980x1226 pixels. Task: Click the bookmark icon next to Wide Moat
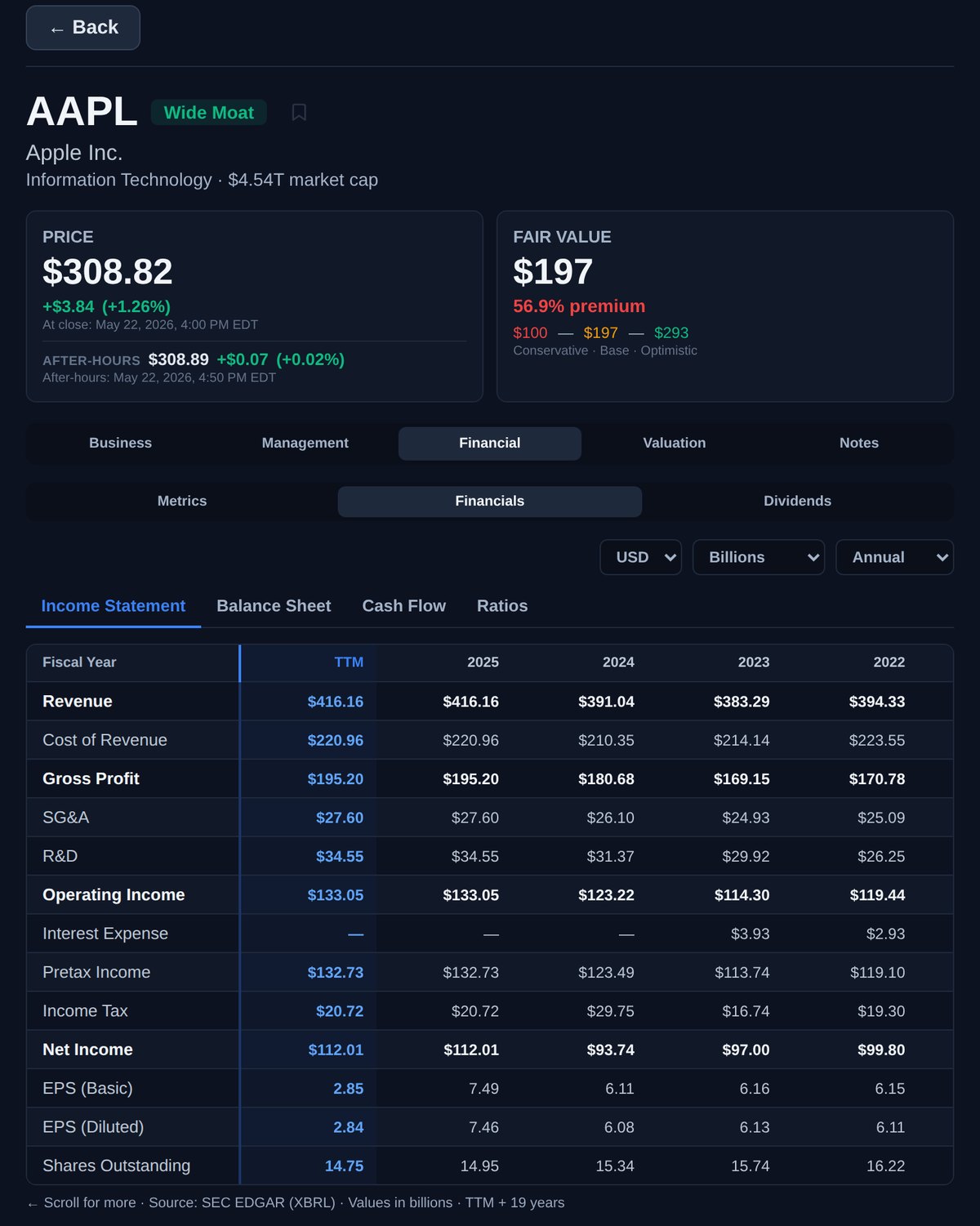299,112
